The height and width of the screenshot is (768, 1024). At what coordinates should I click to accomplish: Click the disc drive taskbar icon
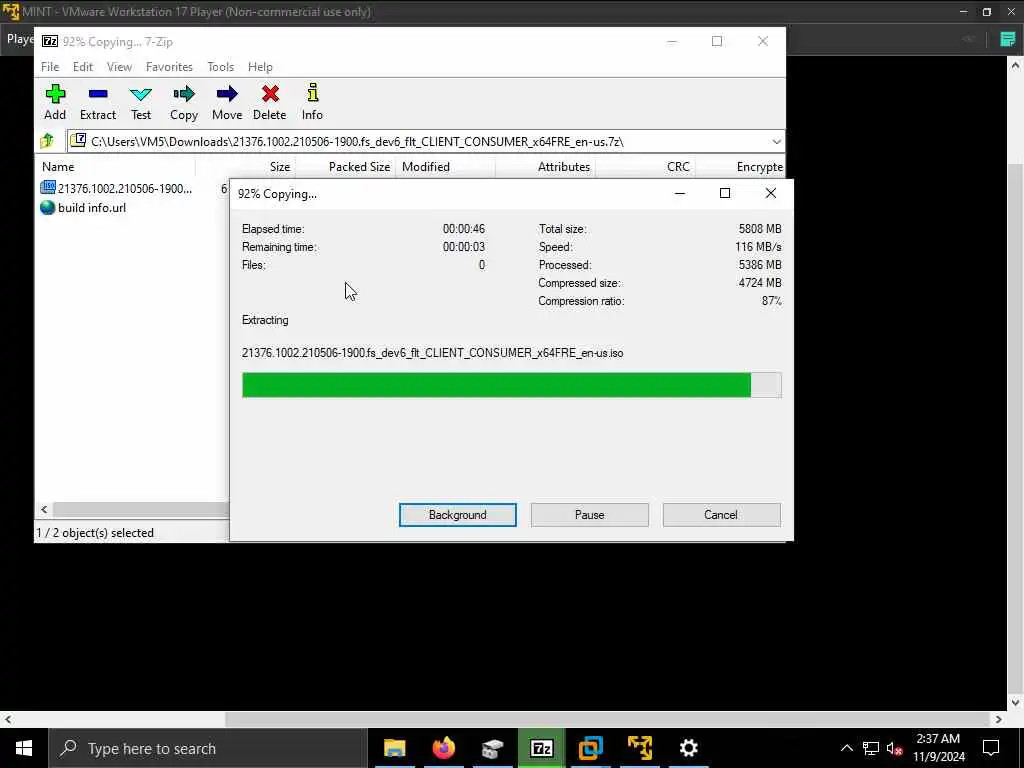tap(492, 748)
